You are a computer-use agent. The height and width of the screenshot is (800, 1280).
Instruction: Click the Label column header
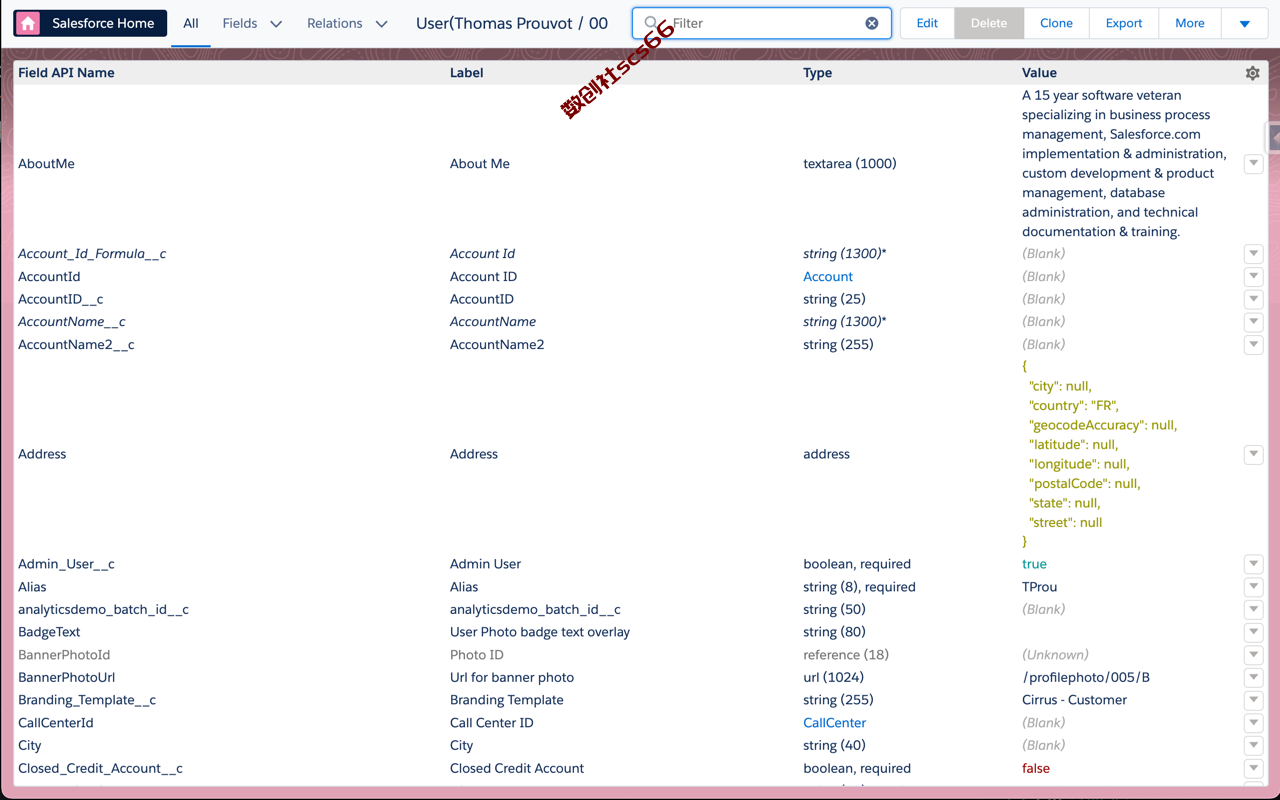tap(466, 73)
